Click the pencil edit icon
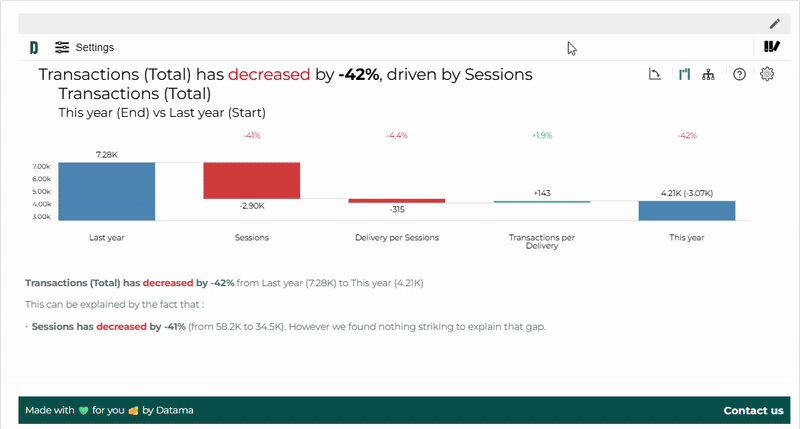This screenshot has height=429, width=800. tap(774, 23)
